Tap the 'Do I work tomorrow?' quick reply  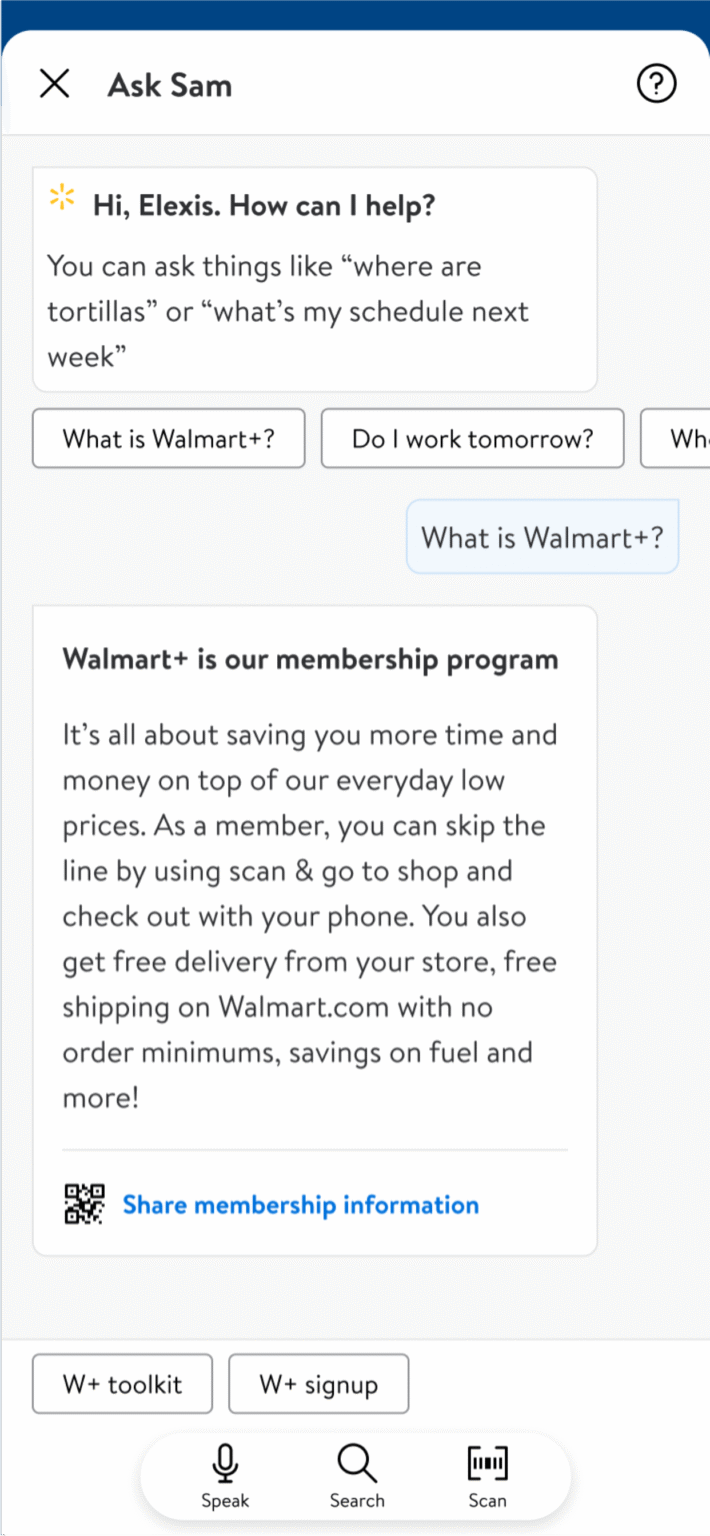pyautogui.click(x=472, y=438)
